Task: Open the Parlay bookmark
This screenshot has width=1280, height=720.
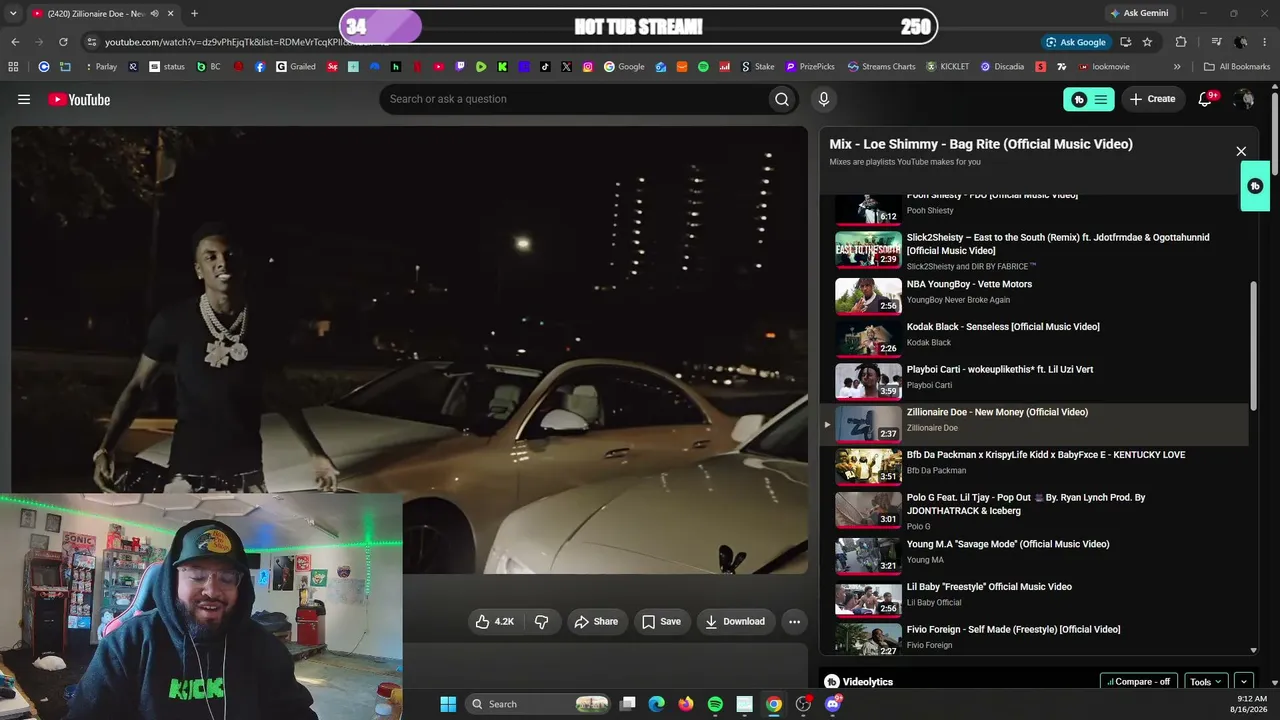Action: pyautogui.click(x=101, y=67)
